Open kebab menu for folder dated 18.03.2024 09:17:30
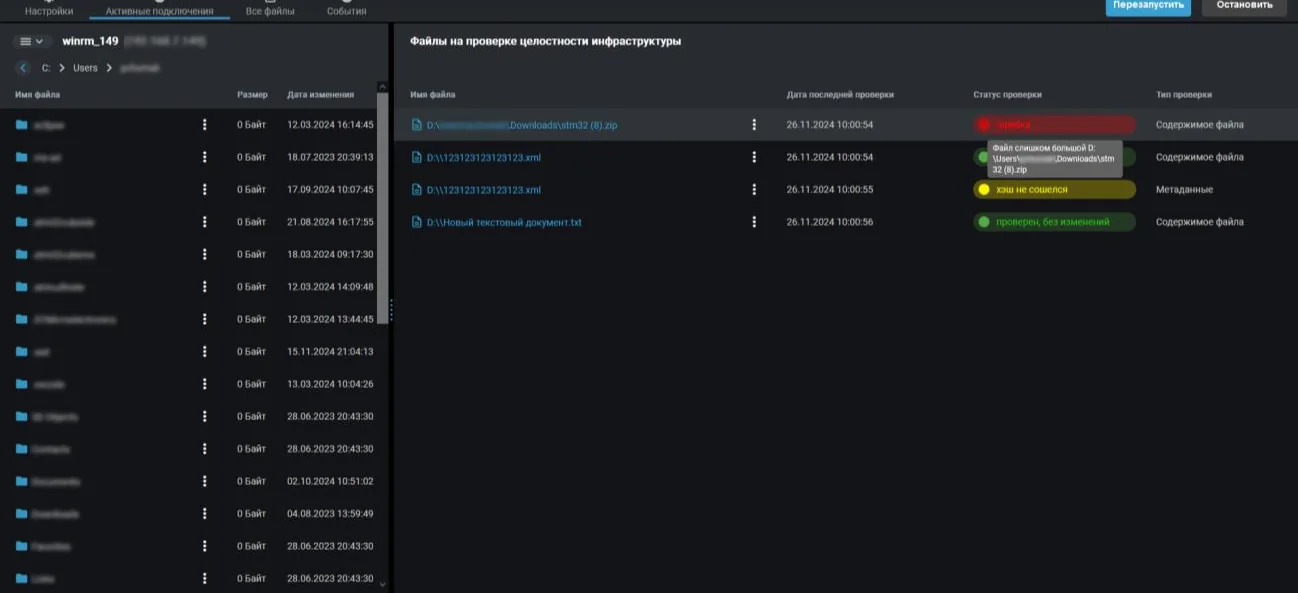The width and height of the screenshot is (1298, 593). (205, 254)
